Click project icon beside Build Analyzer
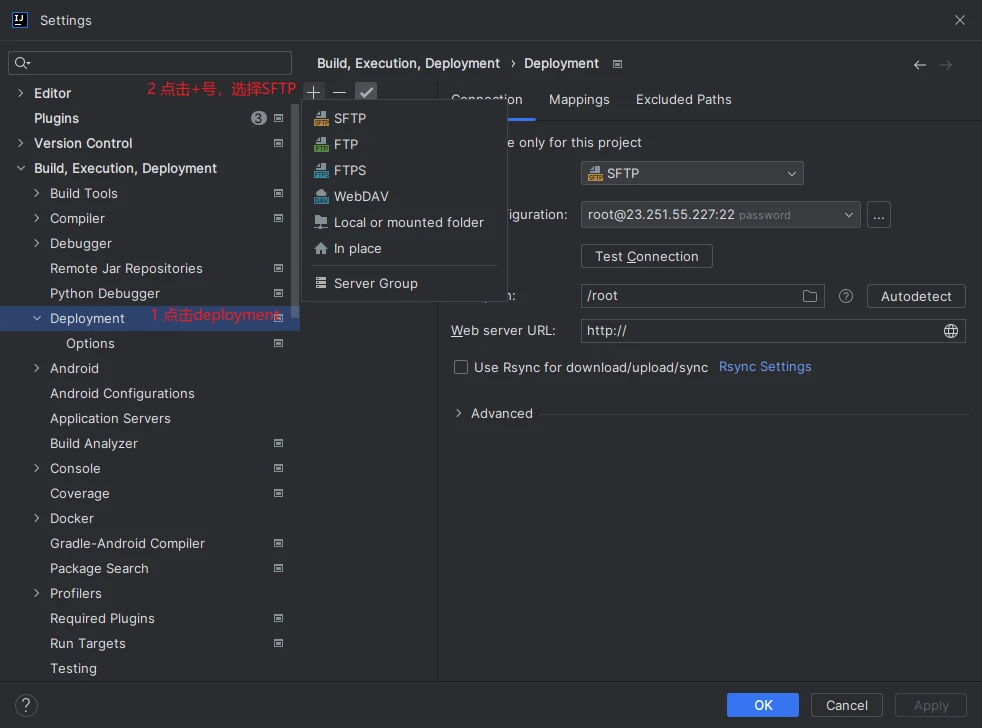Viewport: 982px width, 728px height. click(279, 443)
